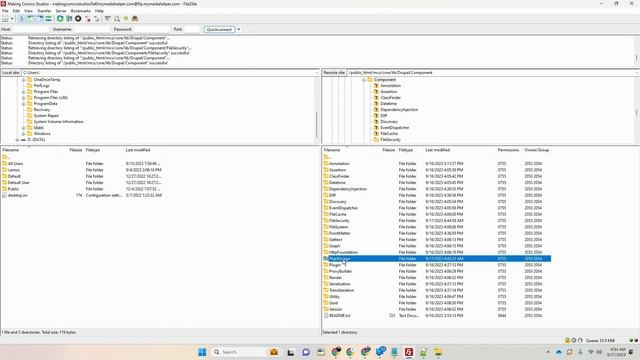
Task: Sort local list by Filesize header
Action: pos(75,150)
